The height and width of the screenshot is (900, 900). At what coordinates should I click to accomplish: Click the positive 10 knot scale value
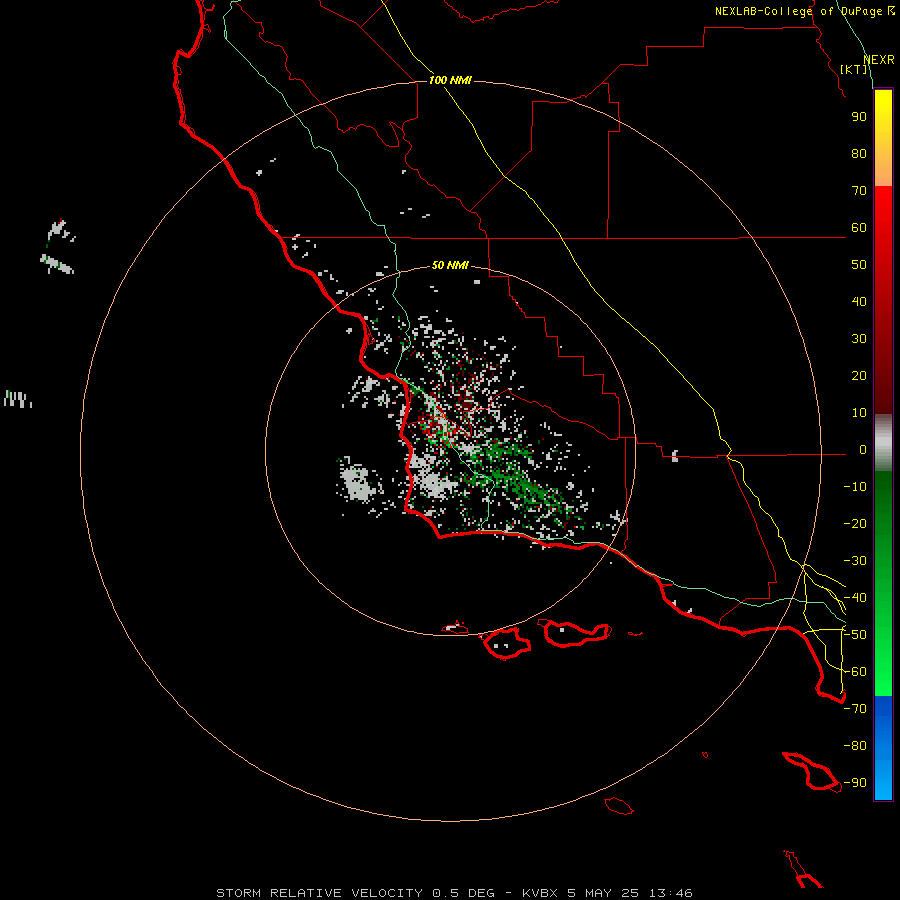tap(859, 413)
